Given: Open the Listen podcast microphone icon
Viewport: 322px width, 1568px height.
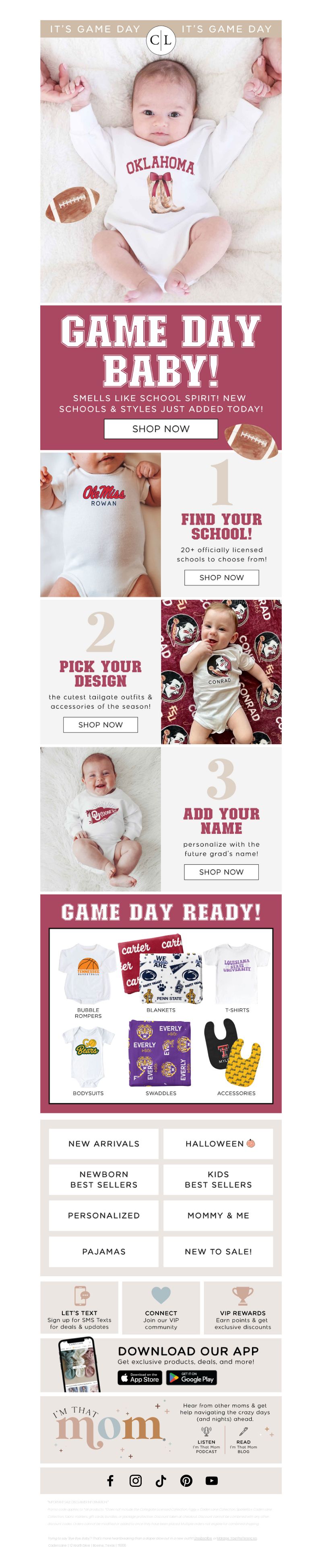Looking at the screenshot, I should coord(206,1431).
